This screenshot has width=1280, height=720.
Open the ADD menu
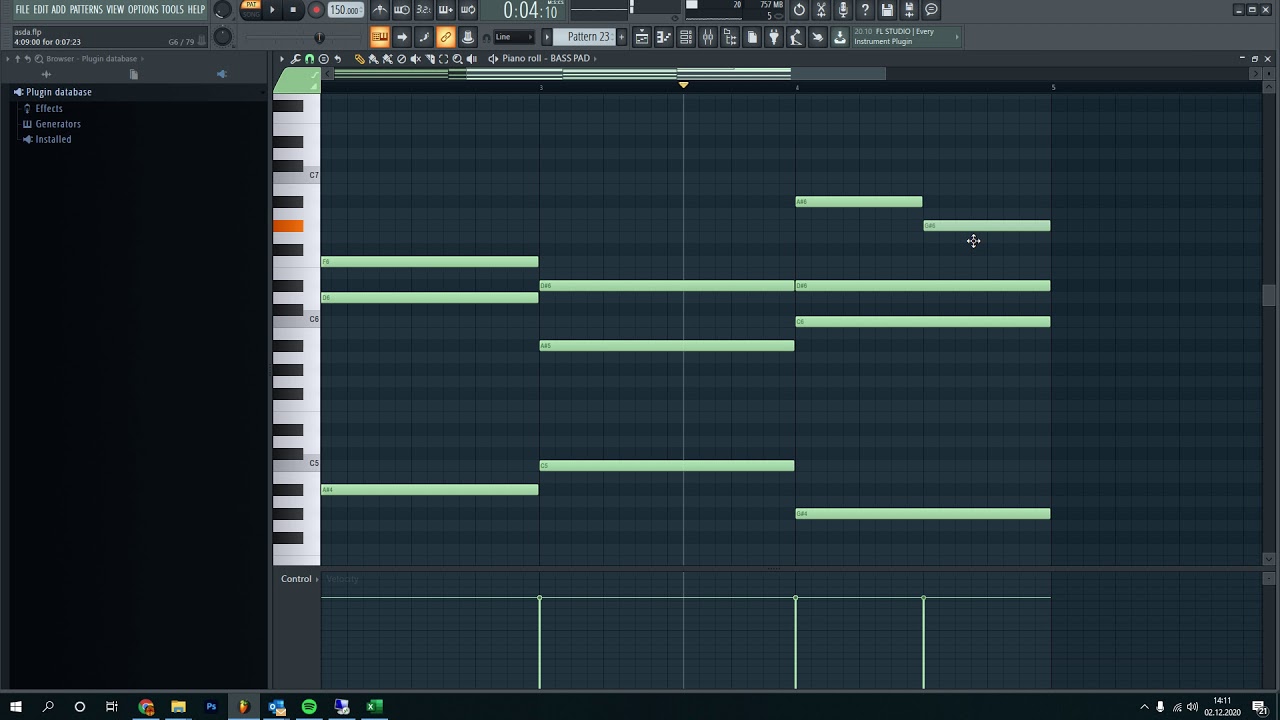tap(59, 10)
